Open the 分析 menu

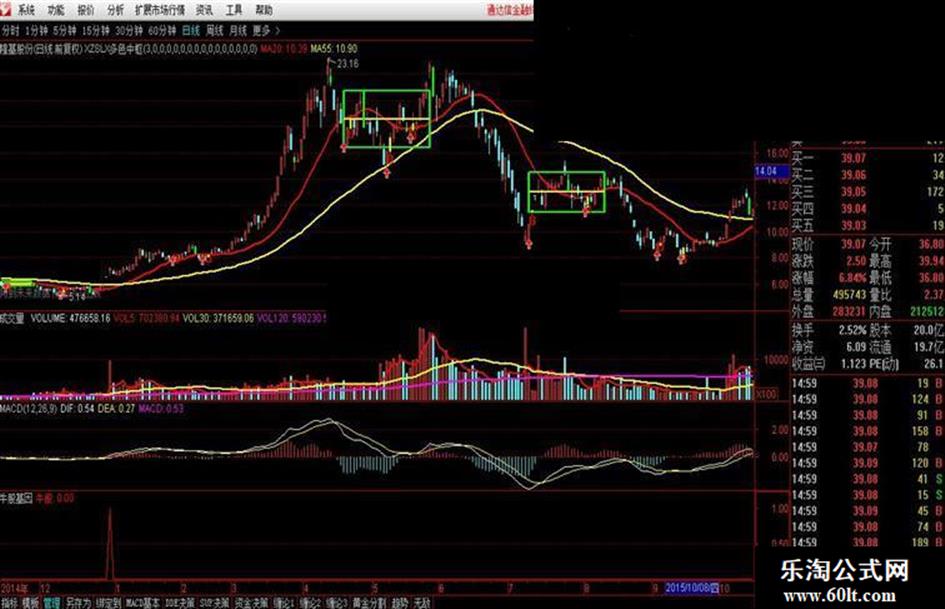[115, 10]
